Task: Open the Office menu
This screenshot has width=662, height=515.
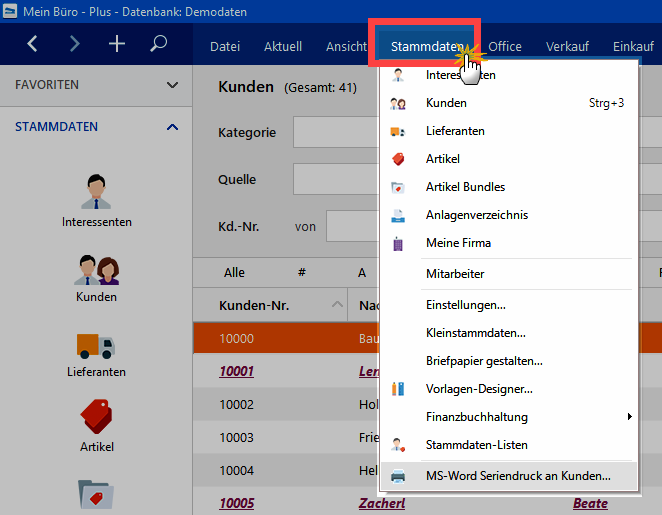Action: click(505, 46)
